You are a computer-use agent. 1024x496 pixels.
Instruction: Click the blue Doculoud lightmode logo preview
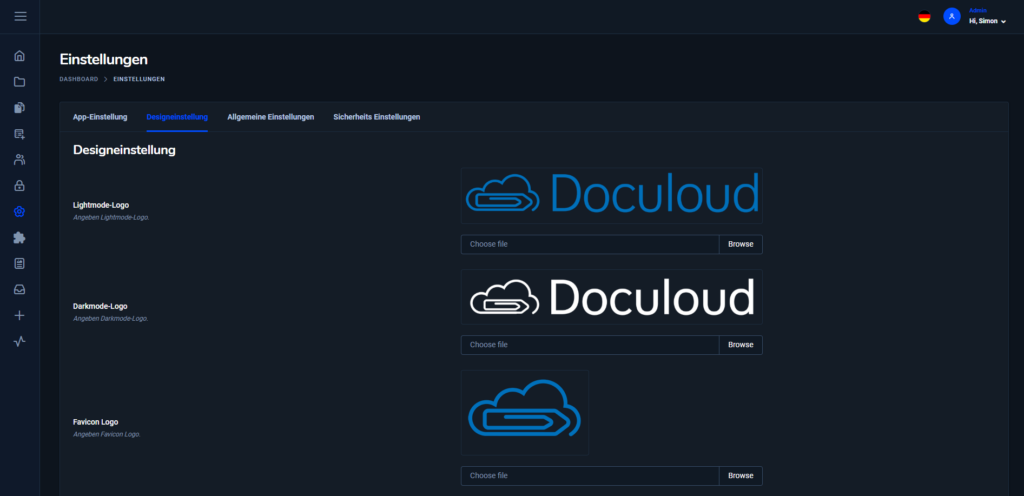[612, 195]
